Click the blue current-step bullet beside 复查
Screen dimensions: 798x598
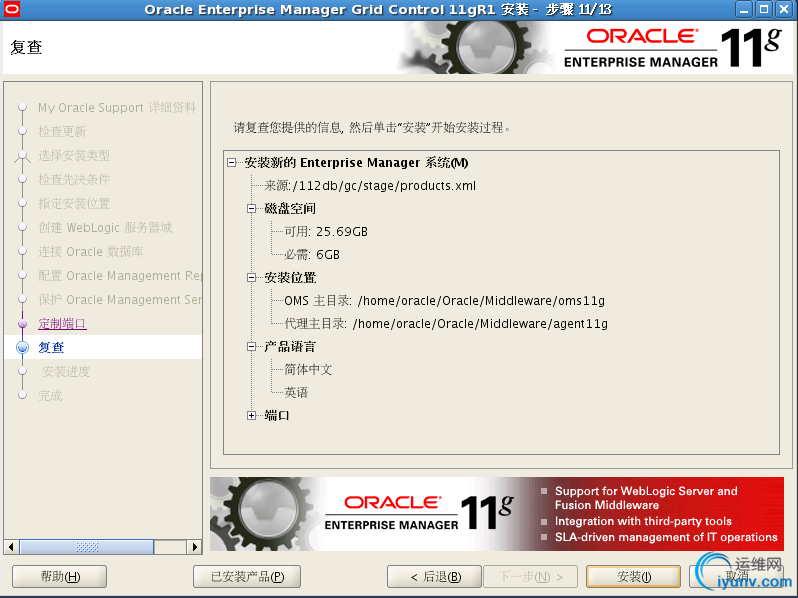point(22,348)
